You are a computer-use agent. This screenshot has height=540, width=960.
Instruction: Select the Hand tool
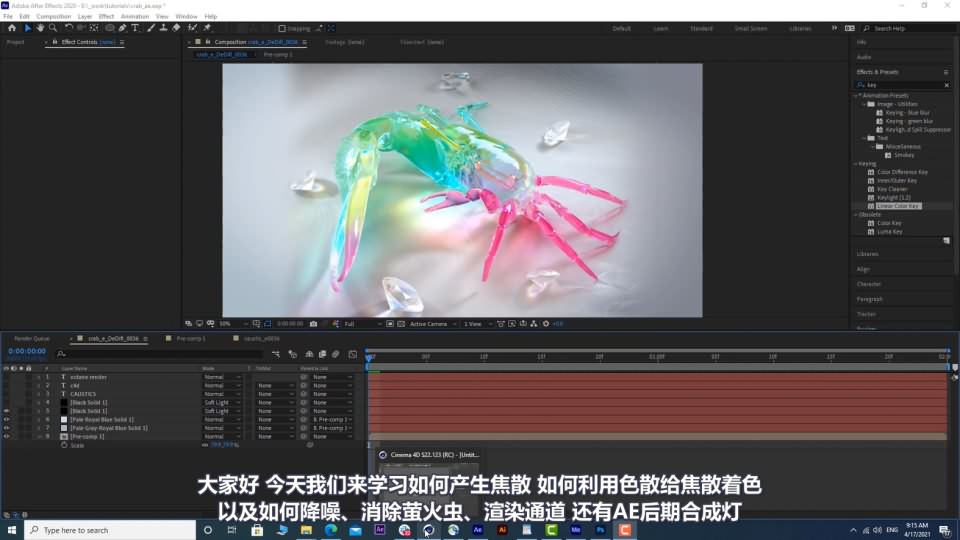(40, 28)
